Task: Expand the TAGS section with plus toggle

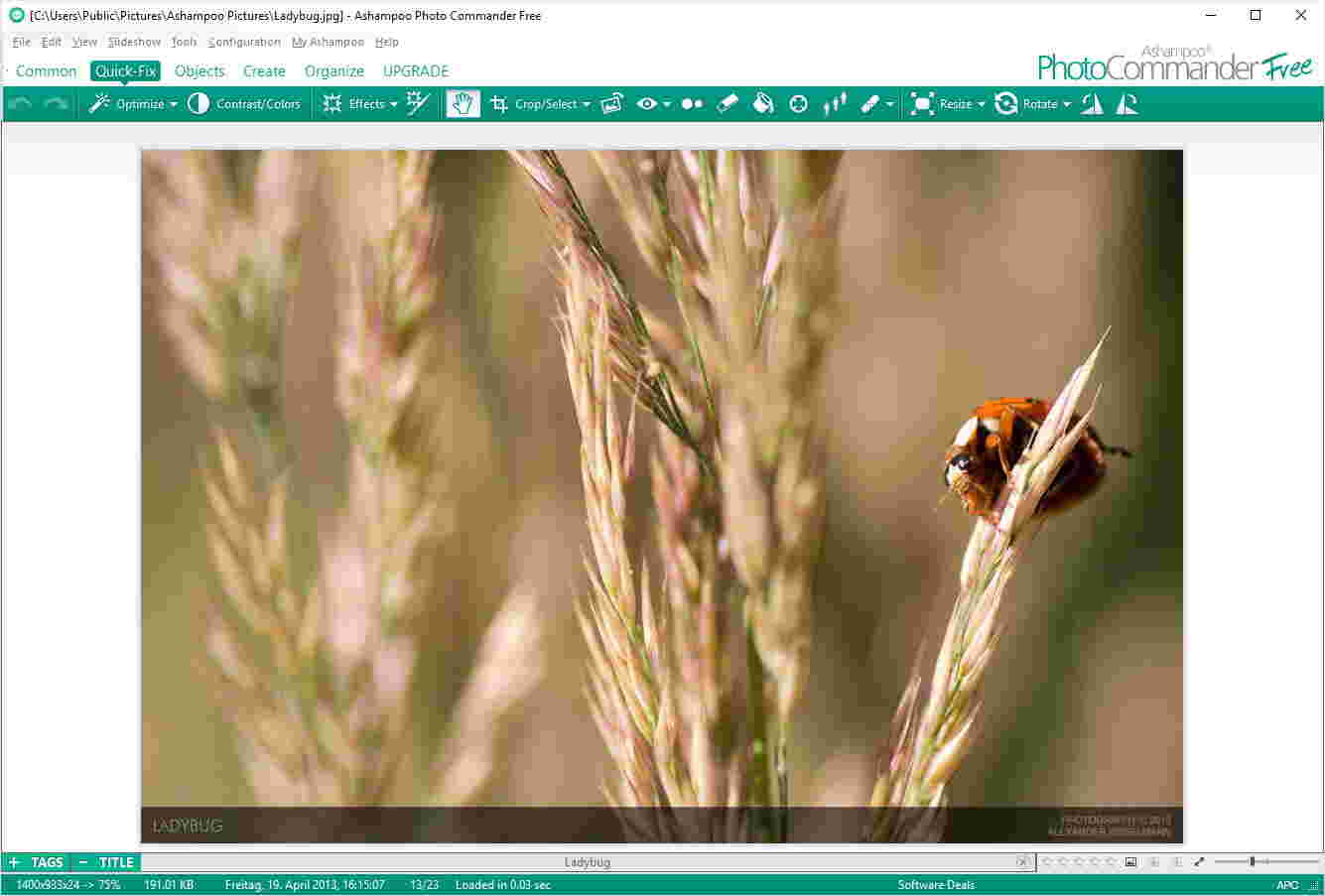Action: click(15, 862)
